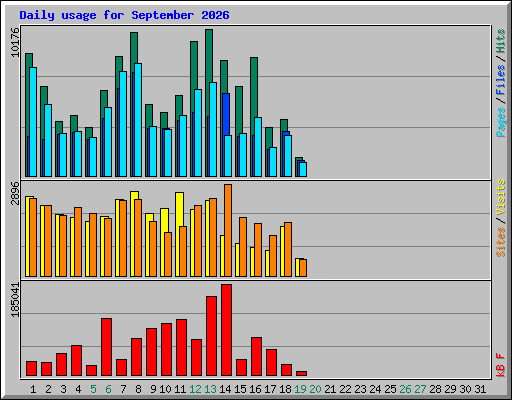The width and height of the screenshot is (512, 400).
Task: Click the yellow visits bar for day 11
Action: click(x=179, y=209)
